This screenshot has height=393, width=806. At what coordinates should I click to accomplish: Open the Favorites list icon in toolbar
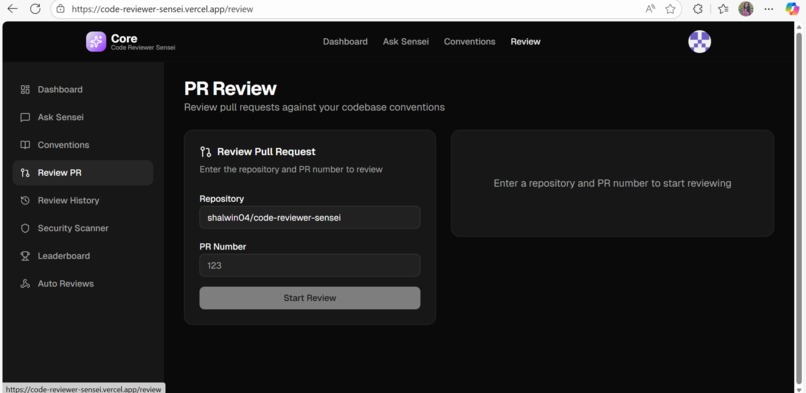[x=723, y=9]
